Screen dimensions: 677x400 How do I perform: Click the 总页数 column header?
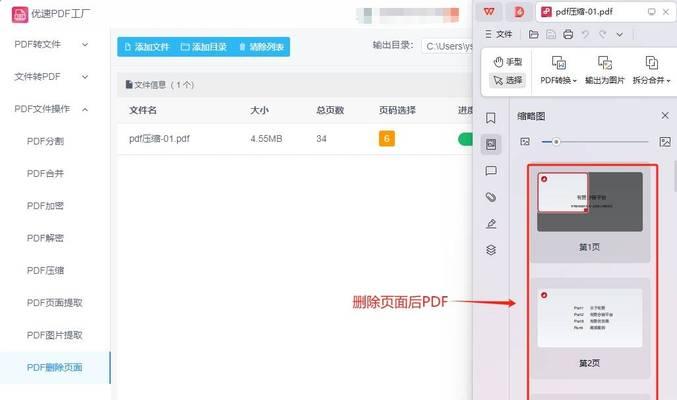pyautogui.click(x=330, y=110)
